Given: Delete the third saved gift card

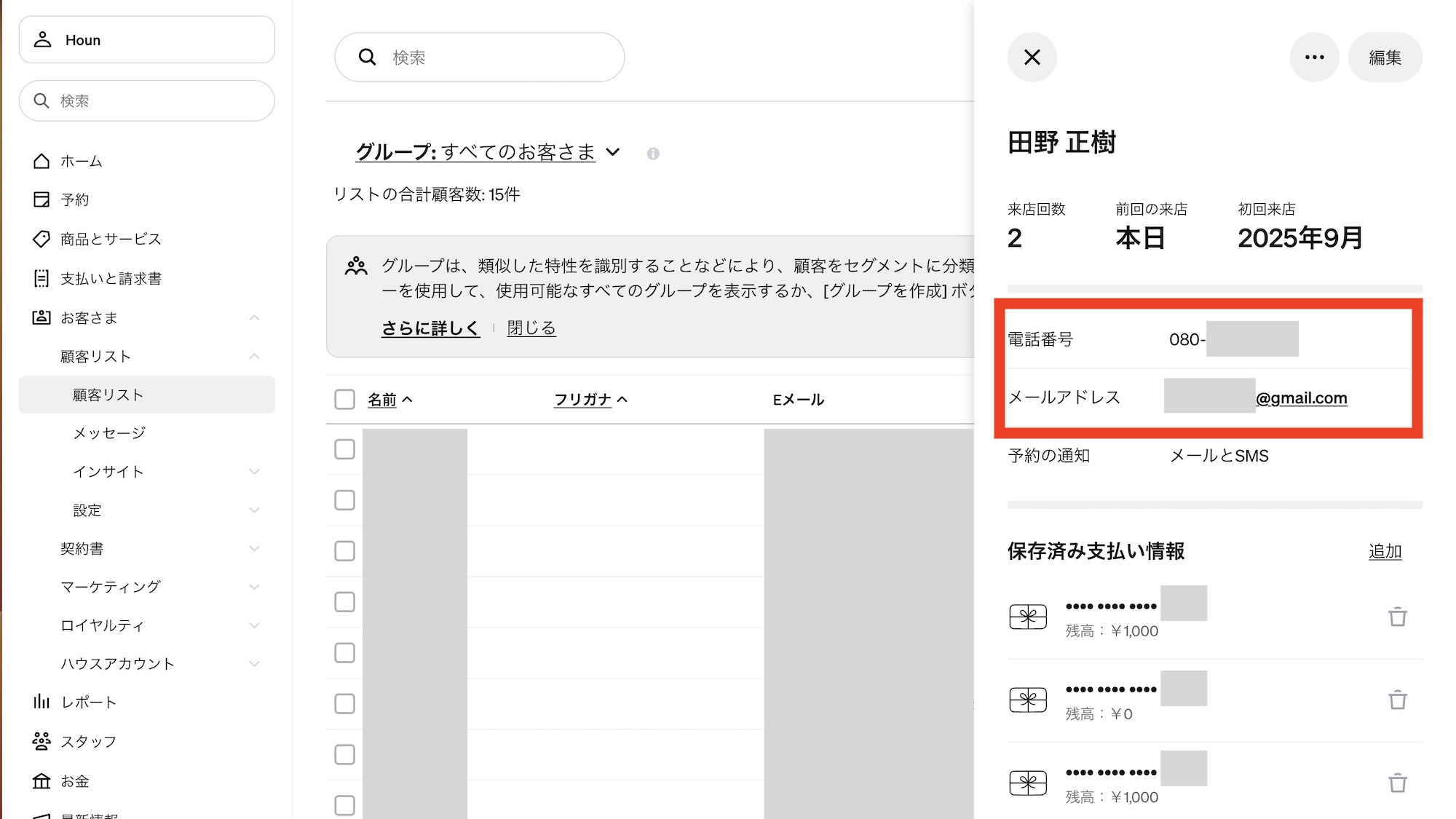Looking at the screenshot, I should (x=1397, y=783).
